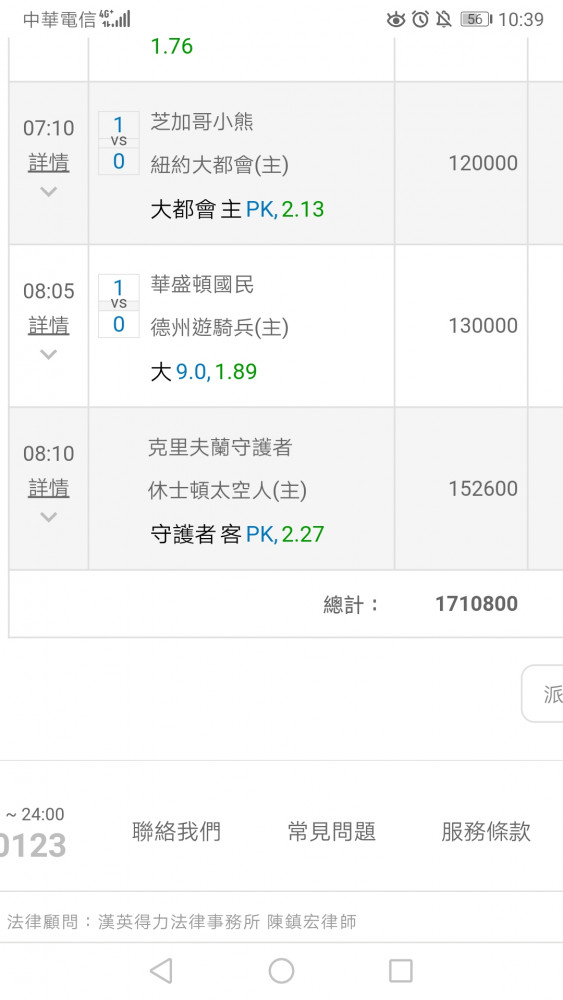This screenshot has height=1000, width=563.
Task: Expand chevron under the 08:10 game
Action: pyautogui.click(x=48, y=517)
